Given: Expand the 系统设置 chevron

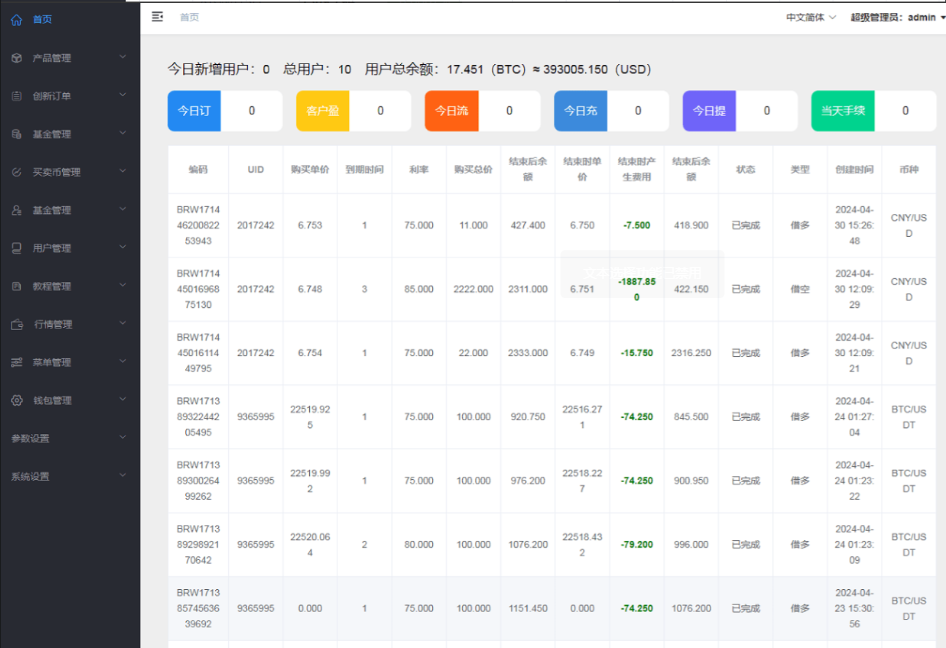Looking at the screenshot, I should pos(122,475).
